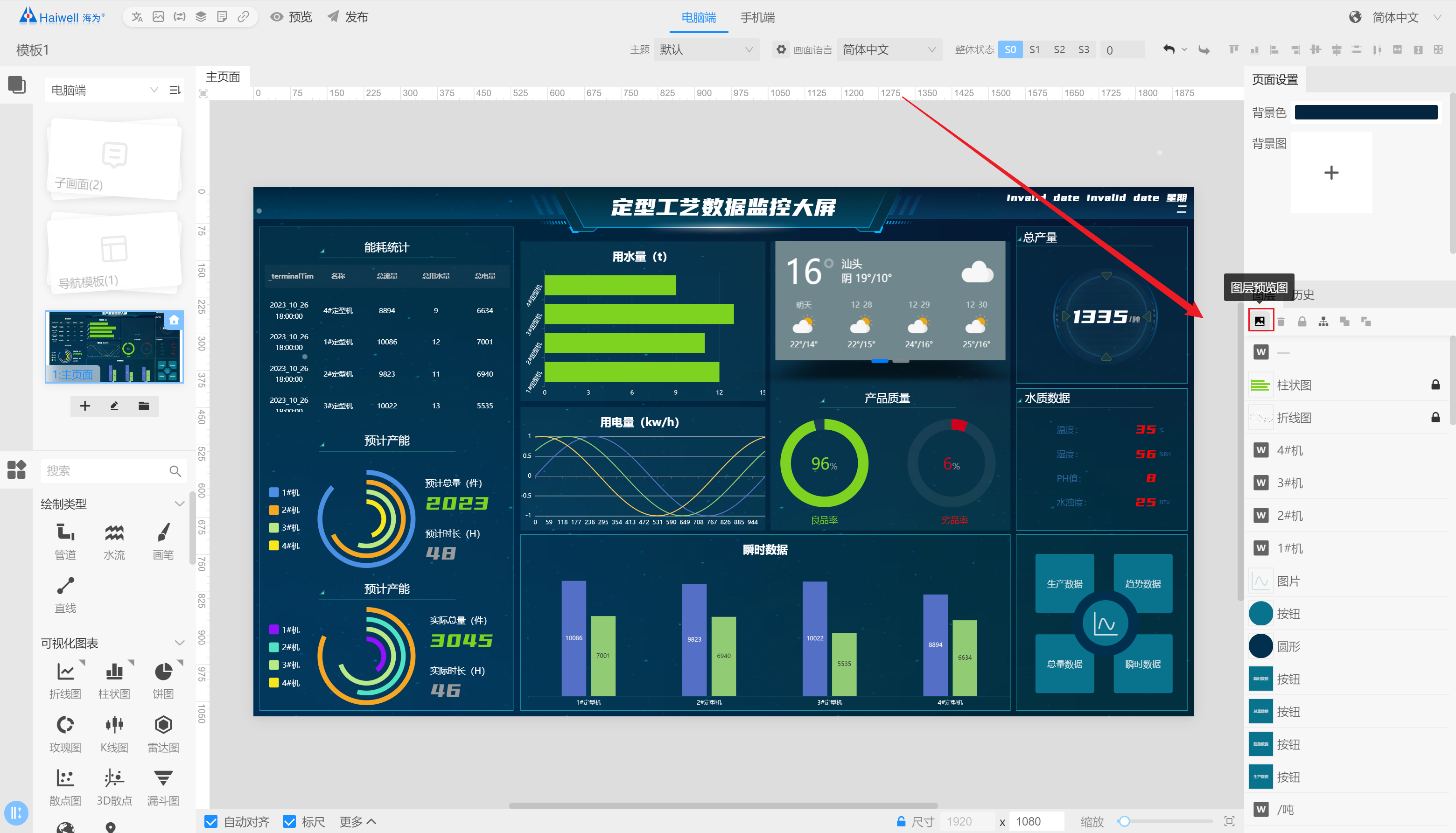Open the 导航模板(1) folder card
The image size is (1456, 833).
pos(114,253)
